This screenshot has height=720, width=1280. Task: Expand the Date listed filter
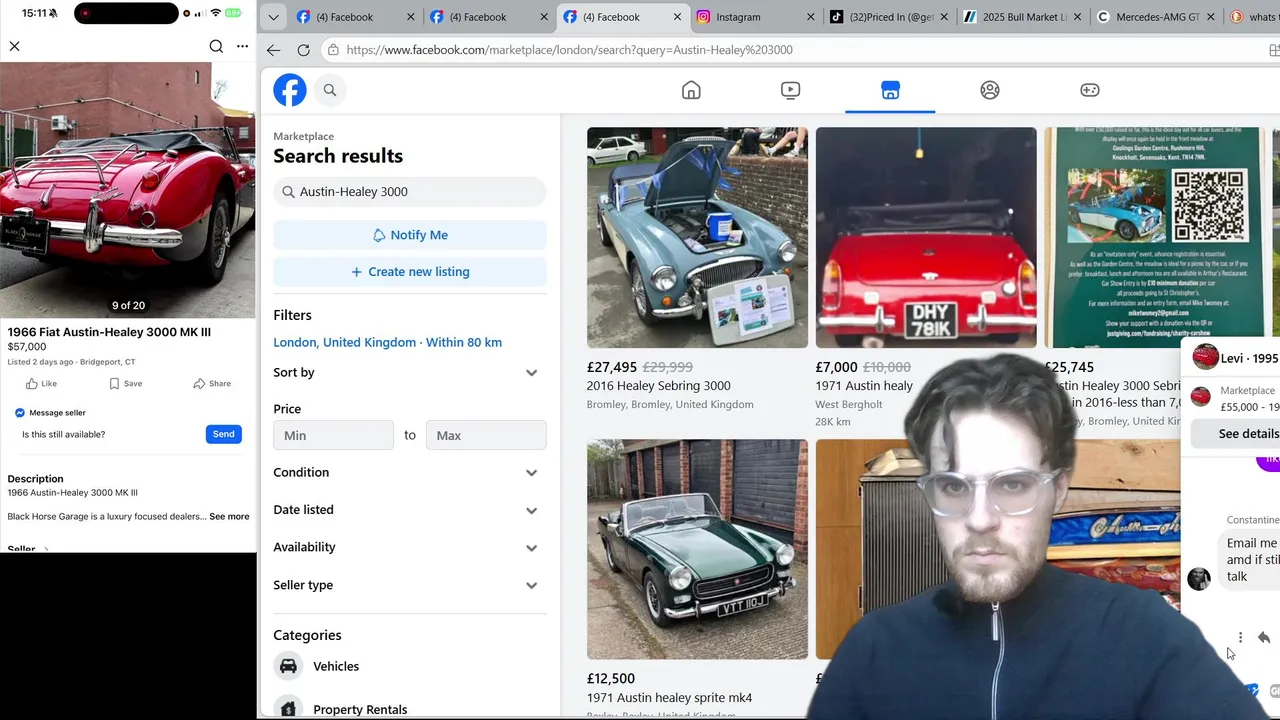(410, 510)
